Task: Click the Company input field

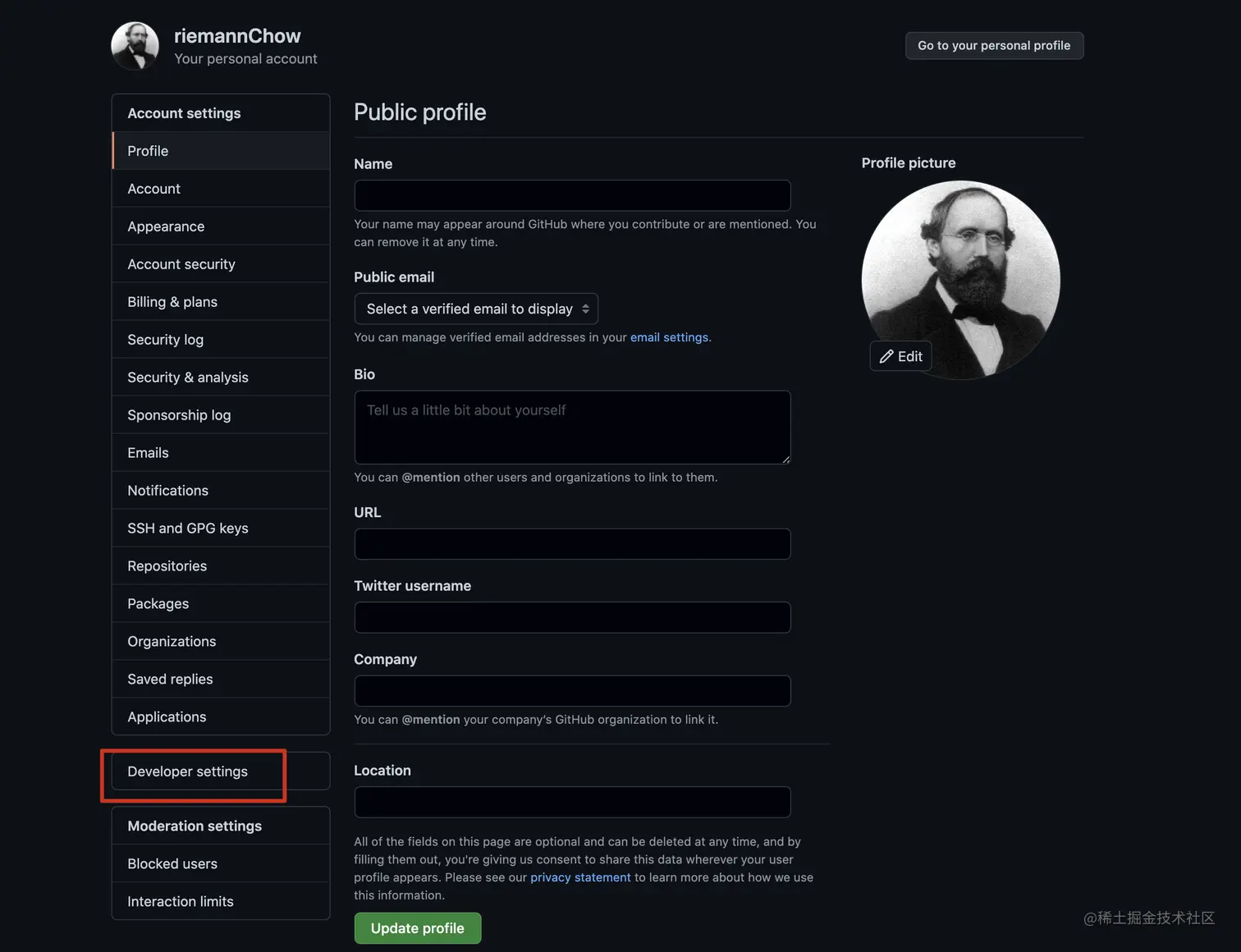Action: click(x=572, y=691)
